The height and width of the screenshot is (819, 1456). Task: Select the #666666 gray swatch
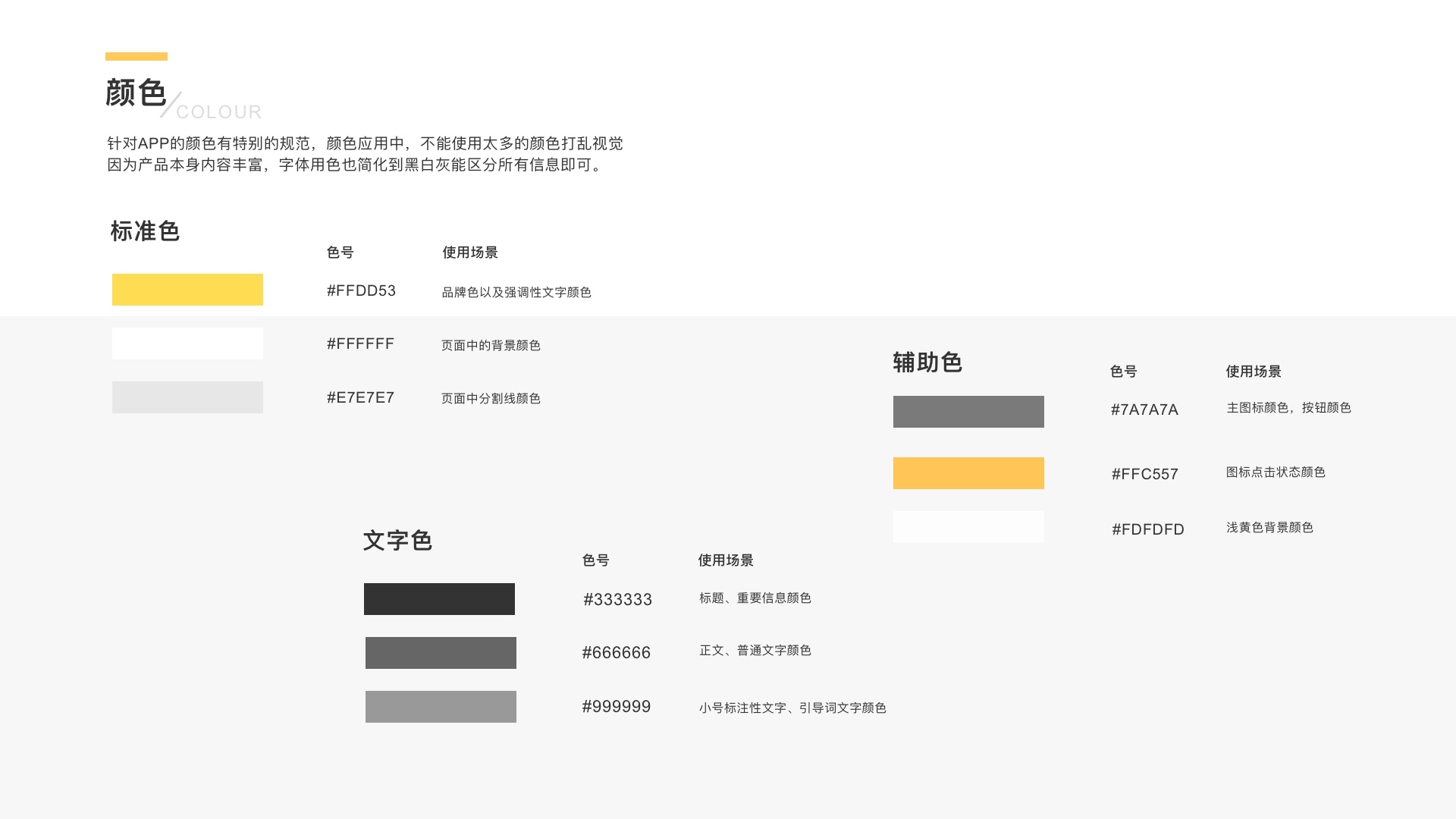point(441,653)
